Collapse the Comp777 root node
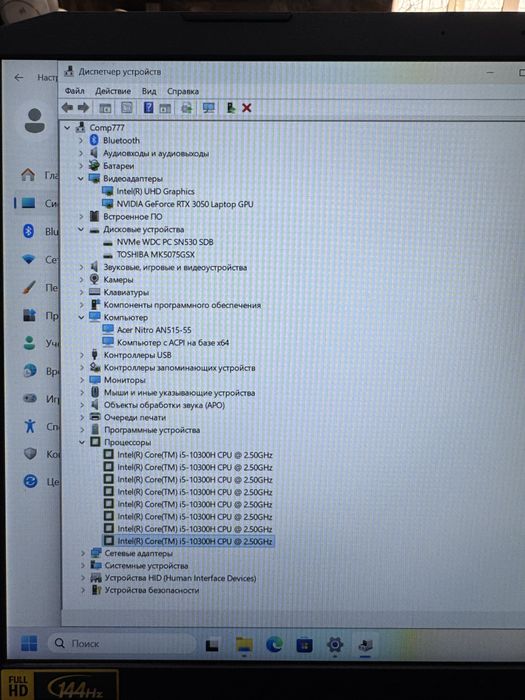This screenshot has height=700, width=525. pyautogui.click(x=67, y=128)
